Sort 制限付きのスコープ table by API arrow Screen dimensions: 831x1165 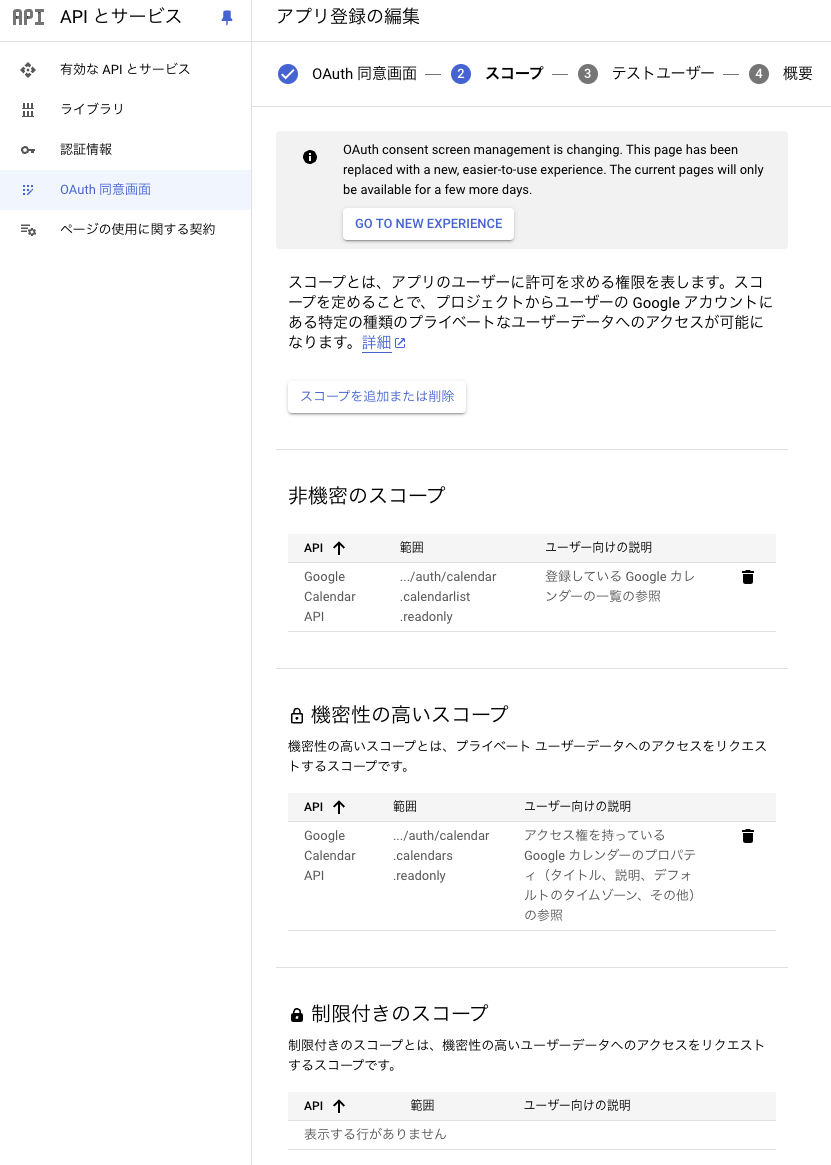pyautogui.click(x=339, y=1106)
